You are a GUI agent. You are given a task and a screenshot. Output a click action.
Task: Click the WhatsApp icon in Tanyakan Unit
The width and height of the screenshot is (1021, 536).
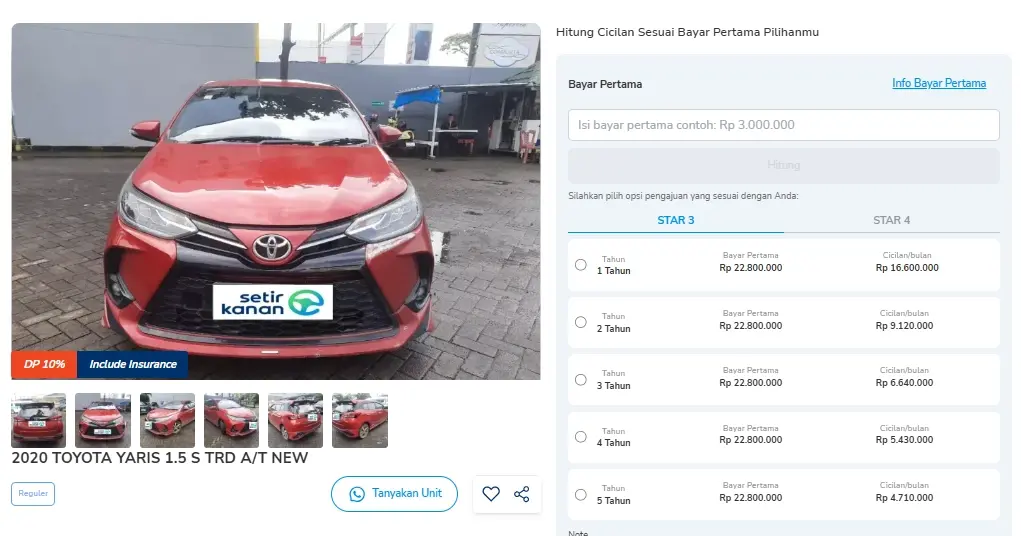click(x=357, y=494)
